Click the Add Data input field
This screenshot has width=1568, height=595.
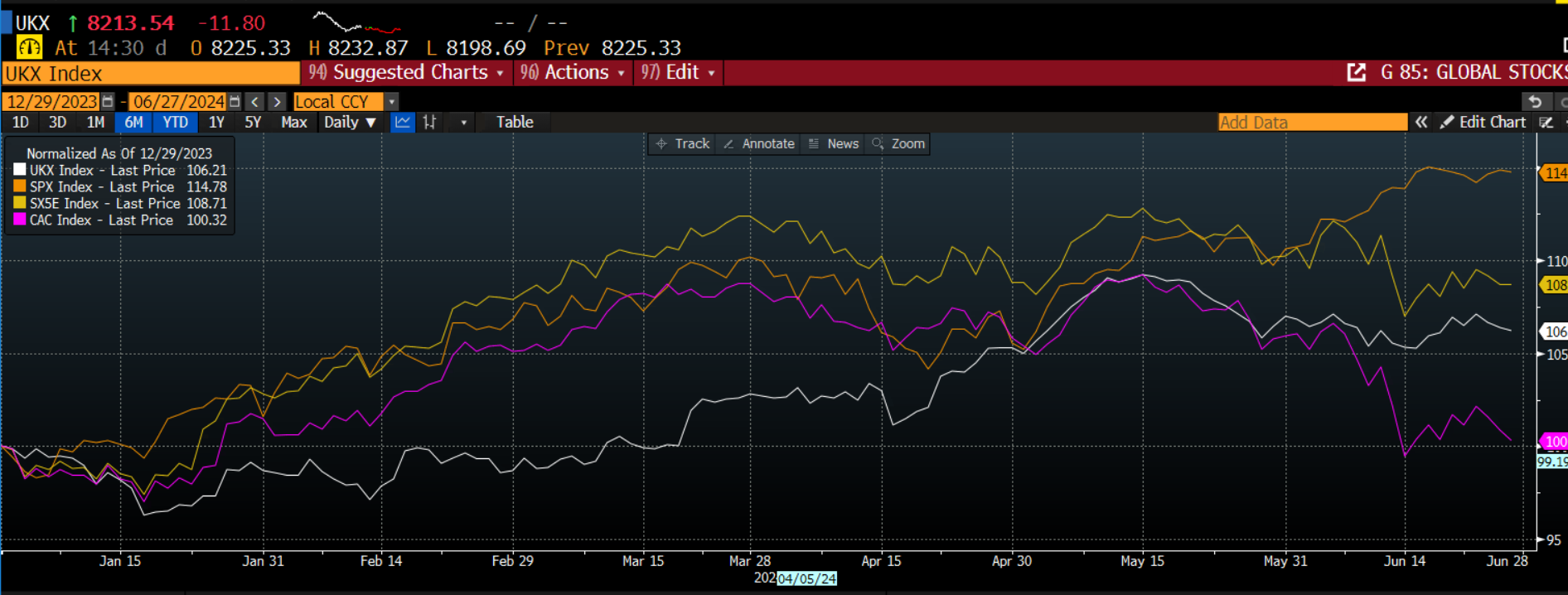tap(1313, 122)
